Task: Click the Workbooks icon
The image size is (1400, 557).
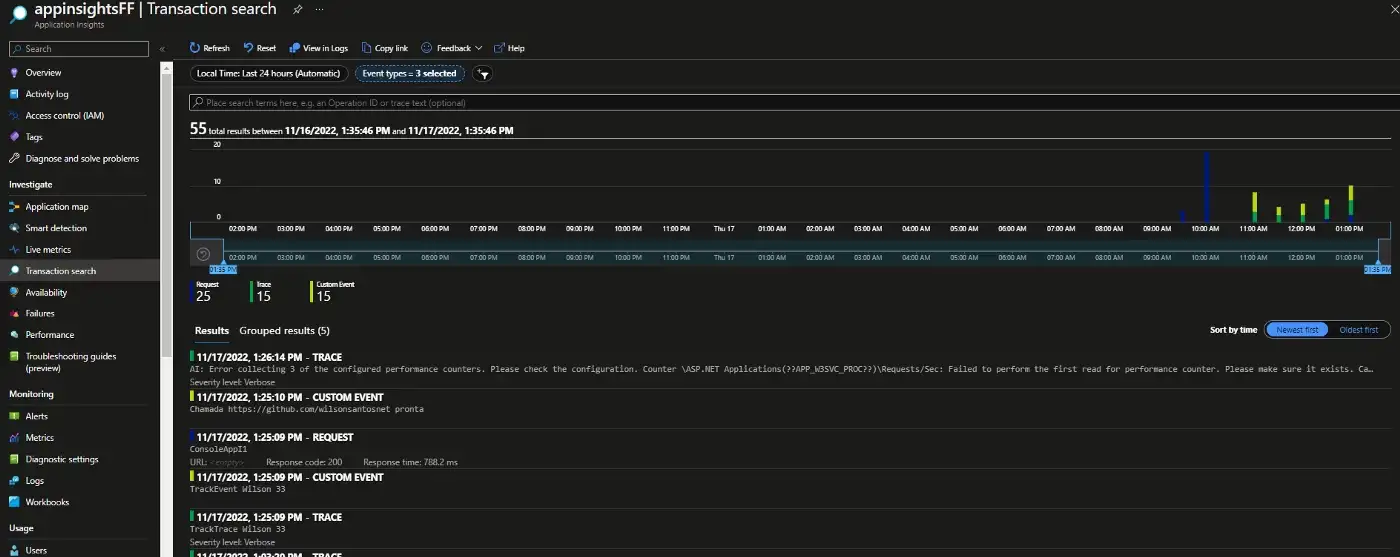Action: (x=15, y=502)
